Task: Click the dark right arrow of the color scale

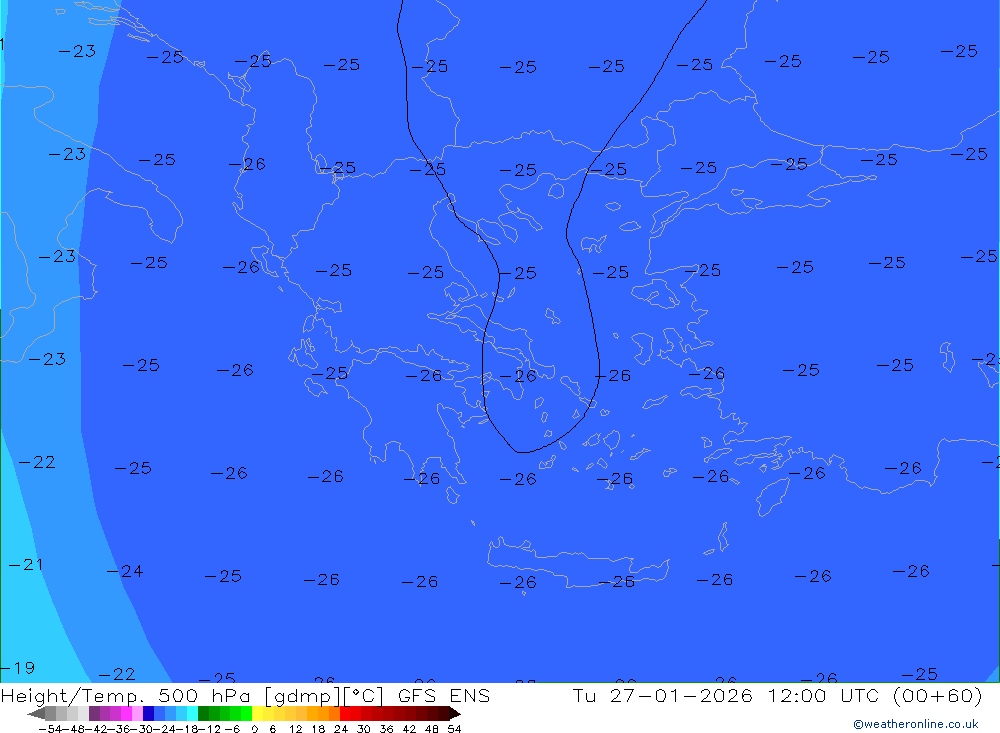Action: [x=455, y=714]
